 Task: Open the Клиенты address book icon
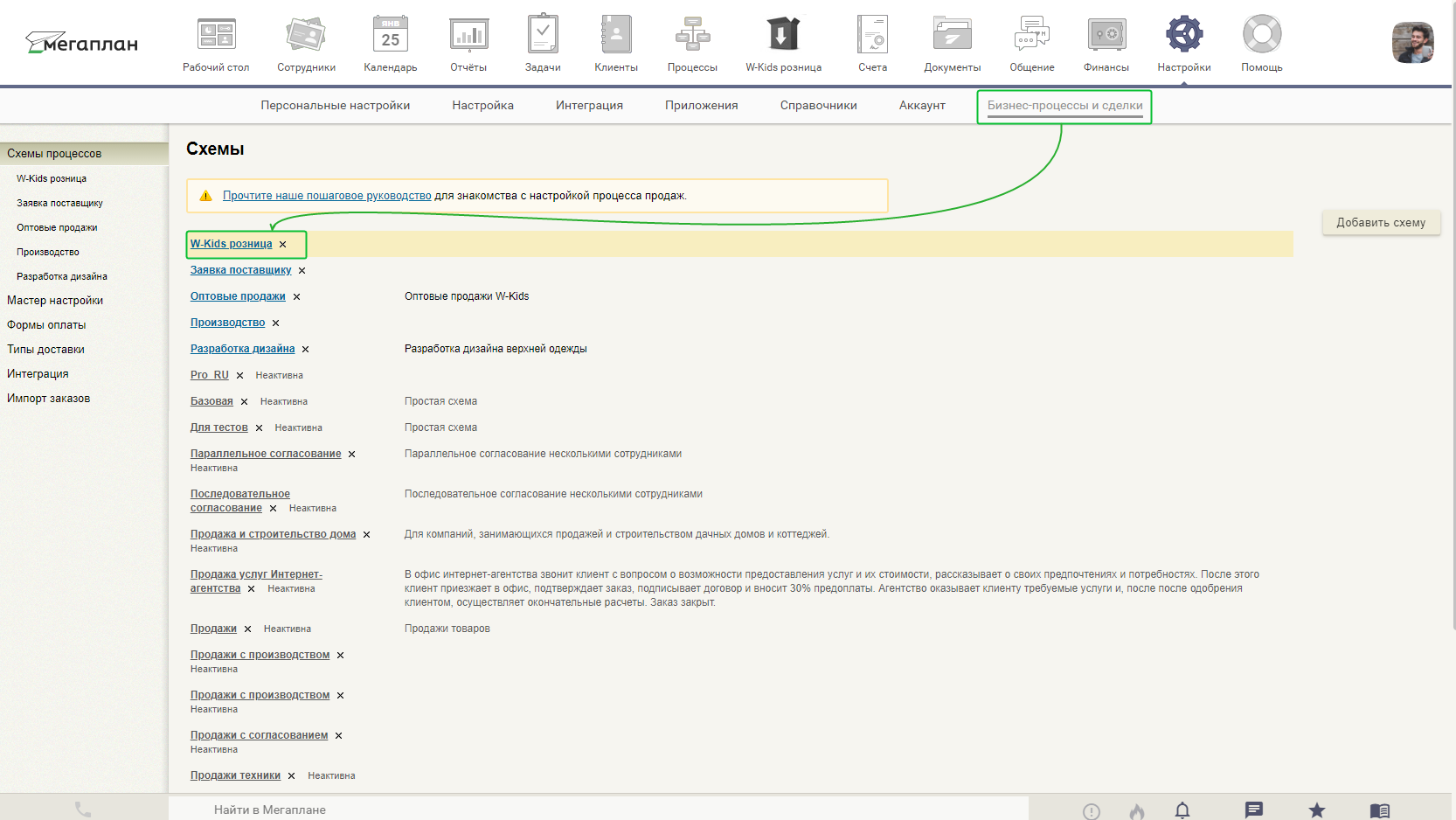[616, 35]
